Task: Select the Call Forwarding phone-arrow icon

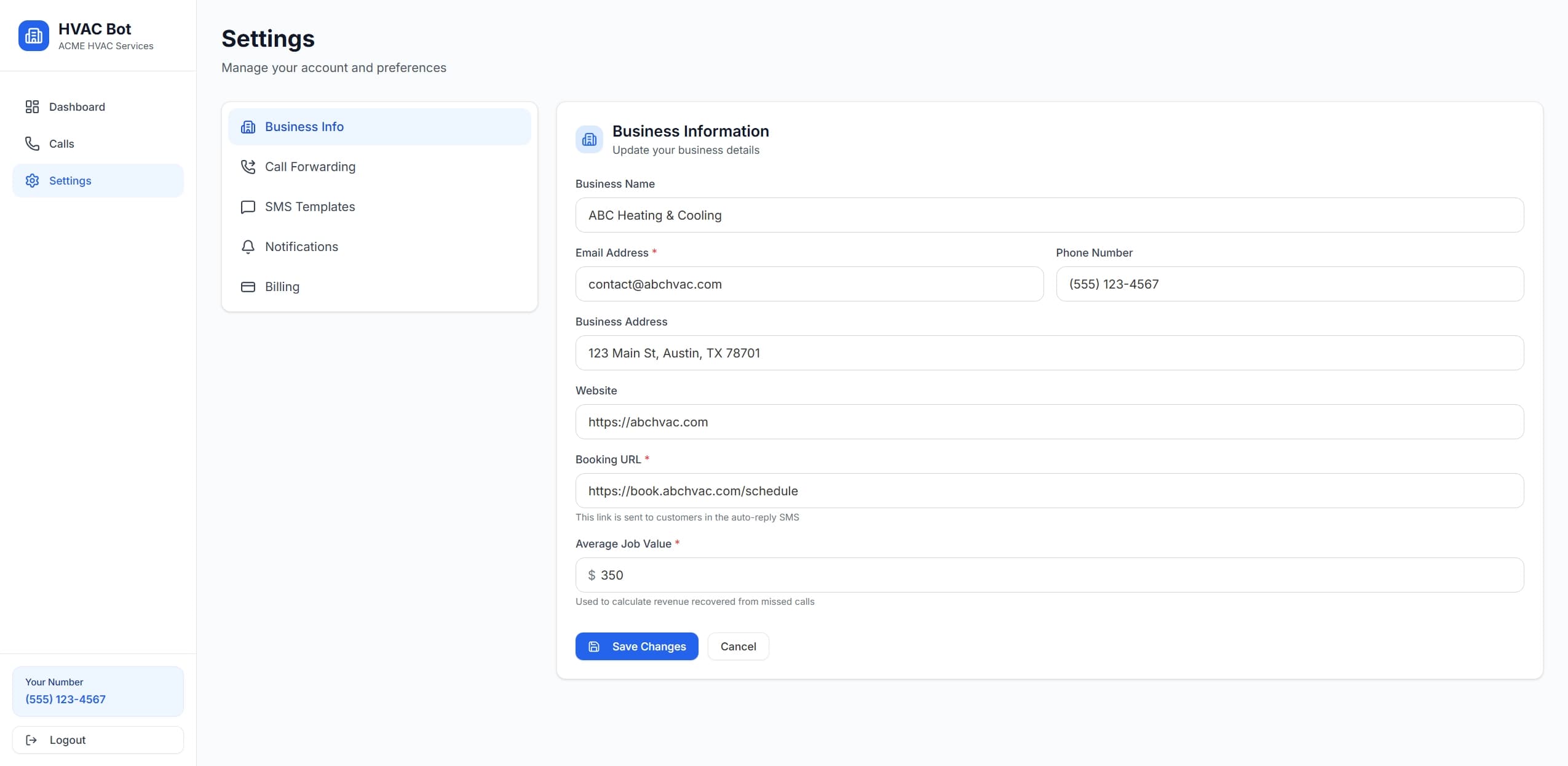Action: [x=248, y=167]
